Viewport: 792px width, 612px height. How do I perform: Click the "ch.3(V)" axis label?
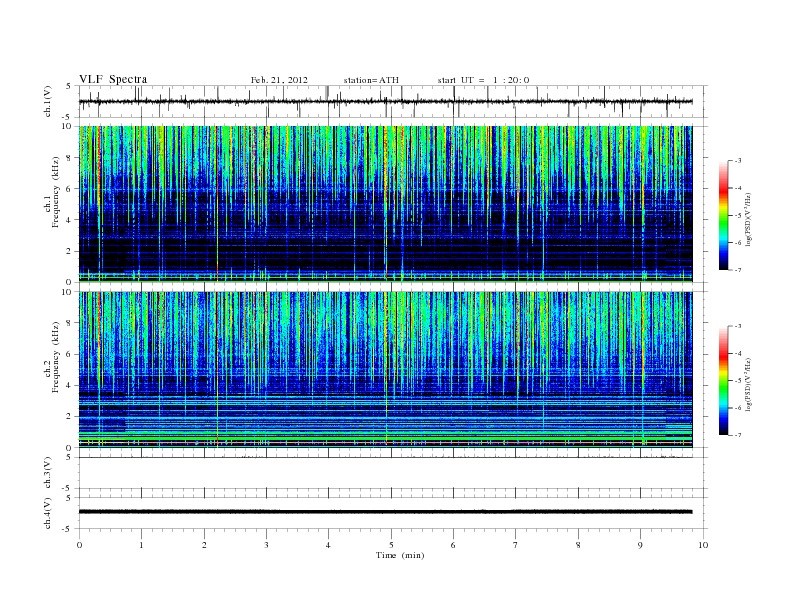pos(48,473)
